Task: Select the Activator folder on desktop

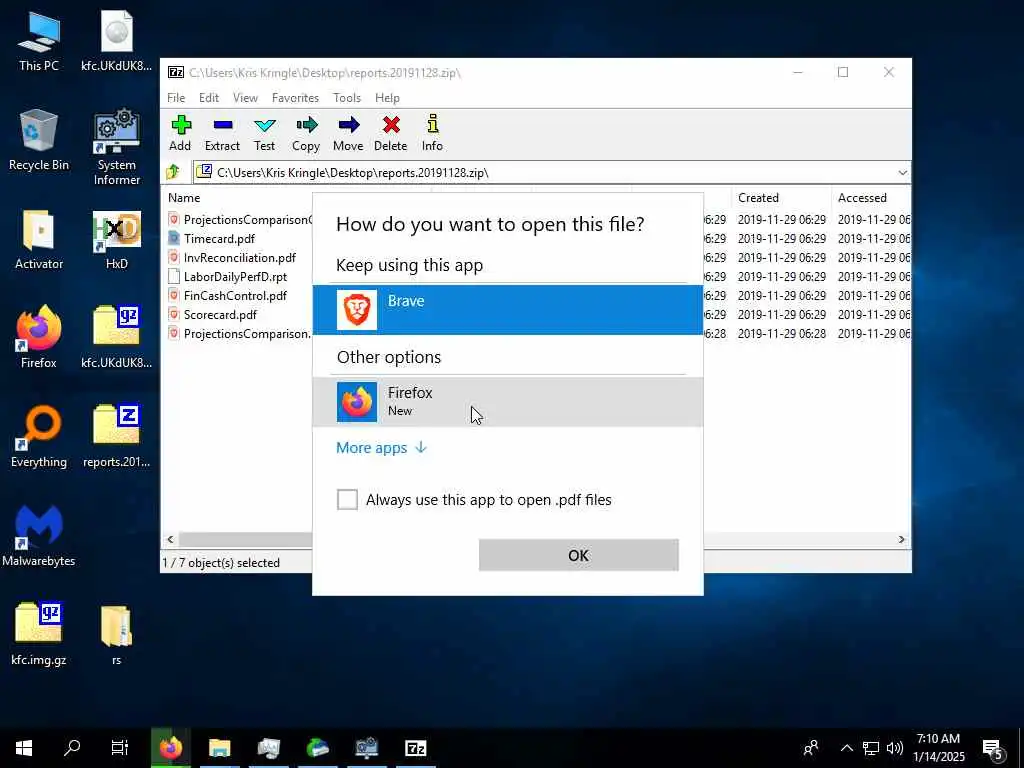Action: click(x=39, y=240)
